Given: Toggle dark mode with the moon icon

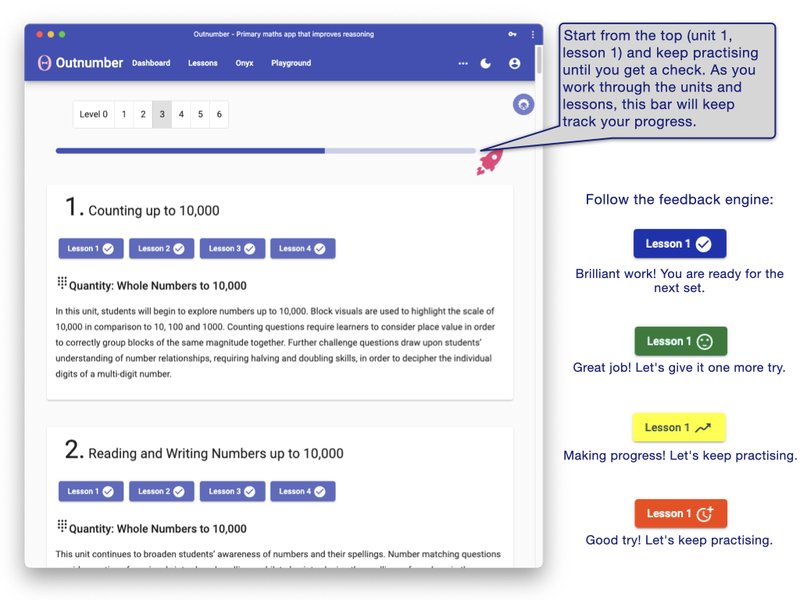Looking at the screenshot, I should pyautogui.click(x=486, y=63).
